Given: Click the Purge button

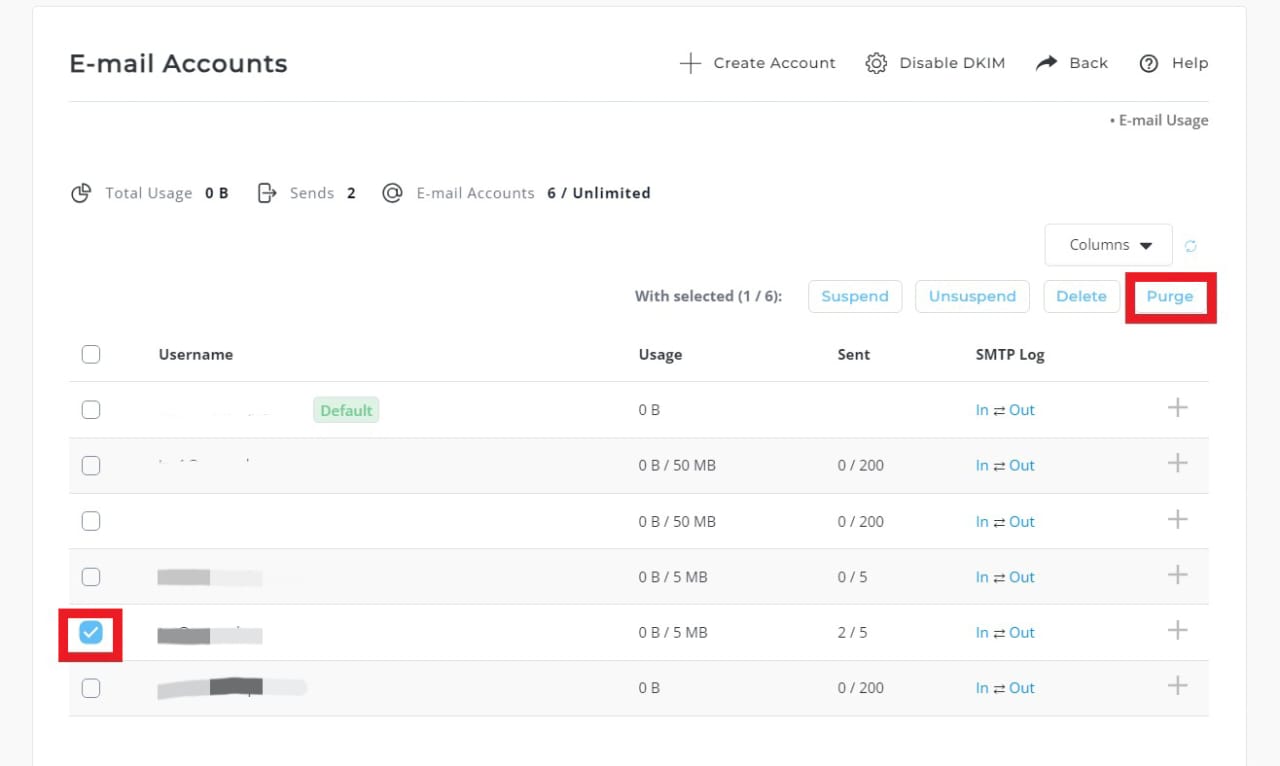Looking at the screenshot, I should [1169, 296].
